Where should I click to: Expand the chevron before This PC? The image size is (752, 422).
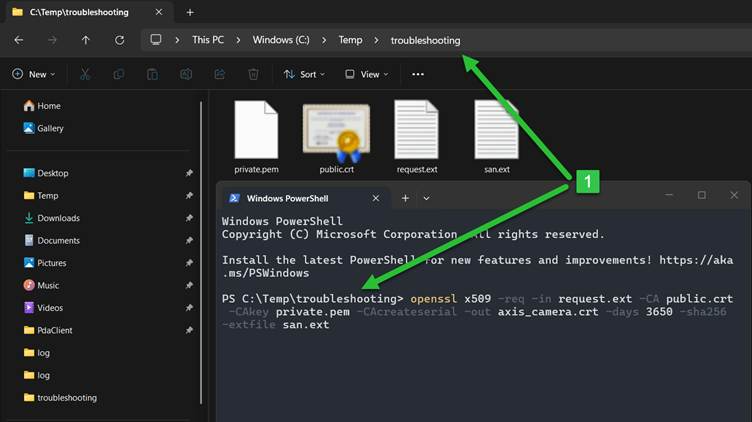(x=177, y=40)
